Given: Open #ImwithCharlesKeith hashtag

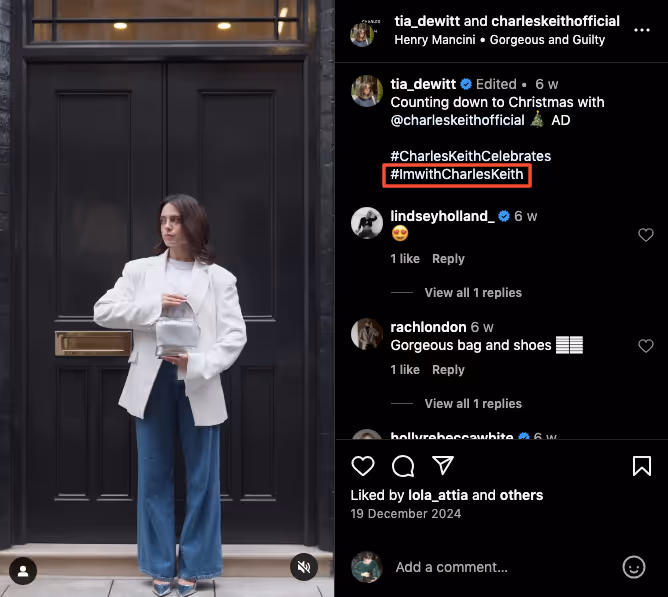Looking at the screenshot, I should pos(457,174).
